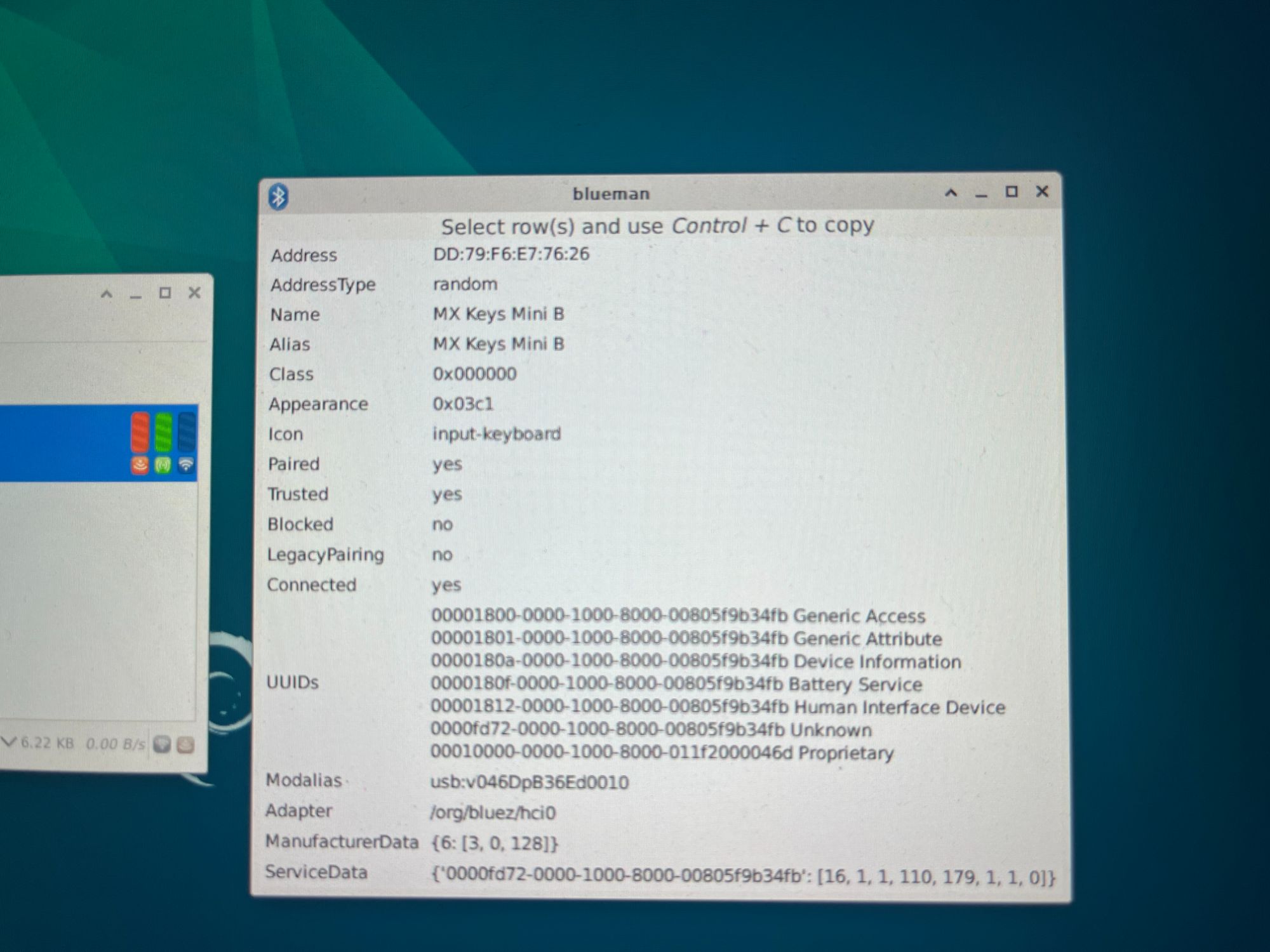Screen dimensions: 1270x952
Task: Click the "Paired" row label
Action: click(x=293, y=464)
